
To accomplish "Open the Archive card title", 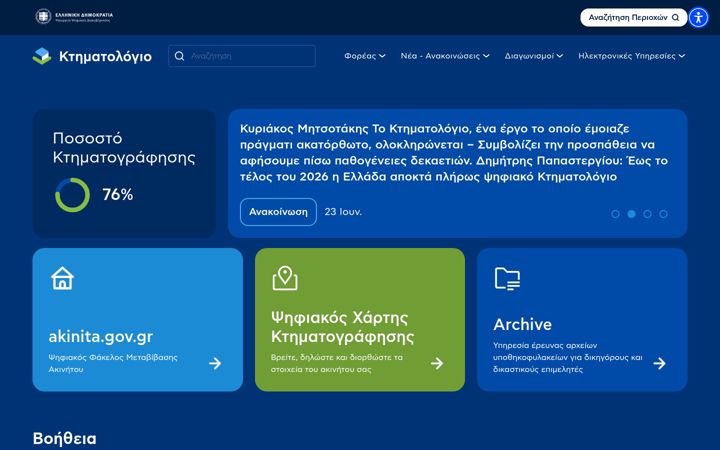I will (x=523, y=325).
